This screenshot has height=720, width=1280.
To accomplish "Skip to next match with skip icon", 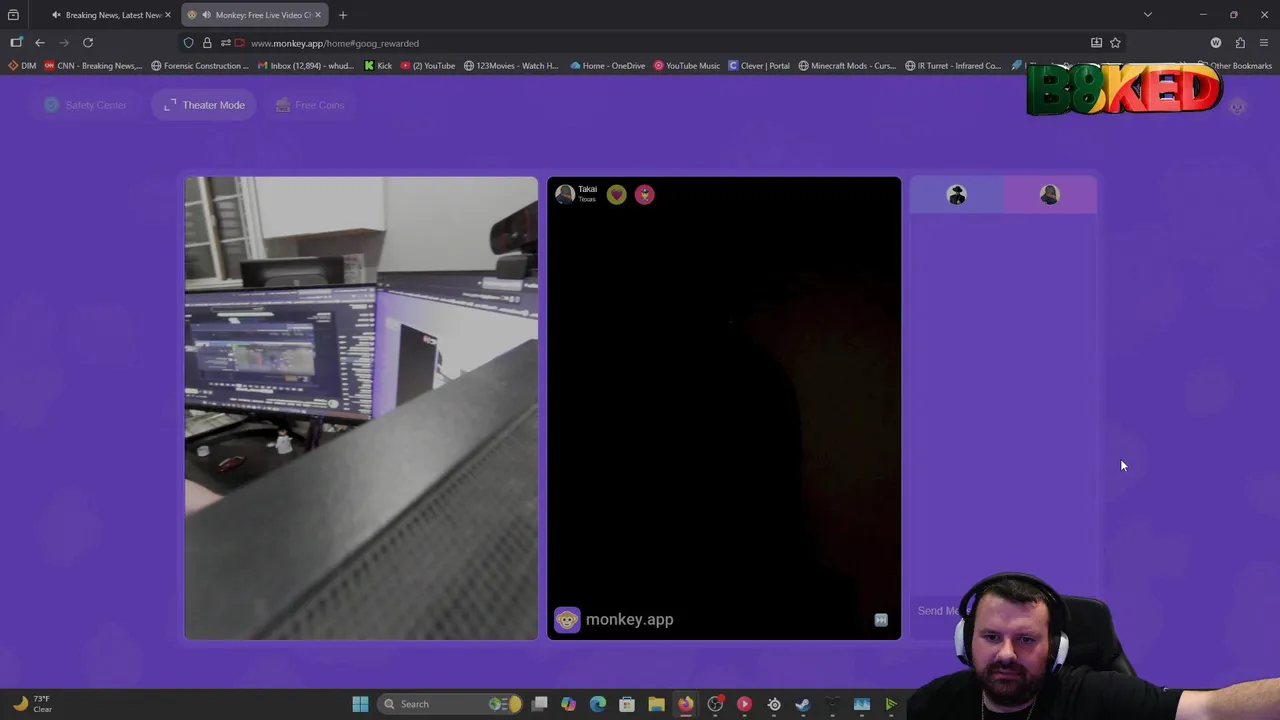I will 881,620.
